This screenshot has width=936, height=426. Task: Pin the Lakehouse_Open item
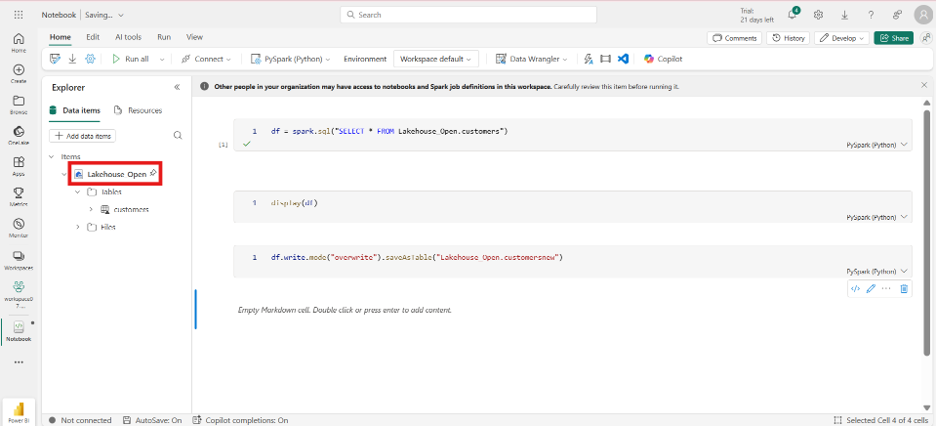pyautogui.click(x=153, y=173)
